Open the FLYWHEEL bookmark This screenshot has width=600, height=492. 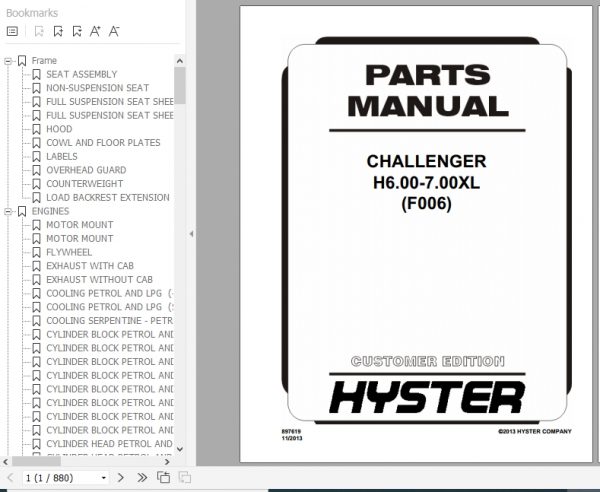tap(69, 253)
